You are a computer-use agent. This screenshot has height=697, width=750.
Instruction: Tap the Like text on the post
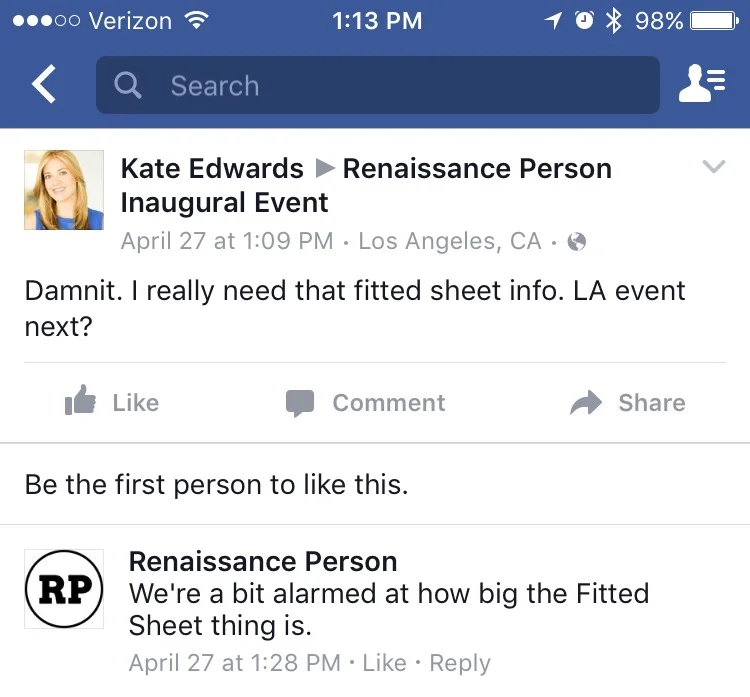pyautogui.click(x=136, y=403)
